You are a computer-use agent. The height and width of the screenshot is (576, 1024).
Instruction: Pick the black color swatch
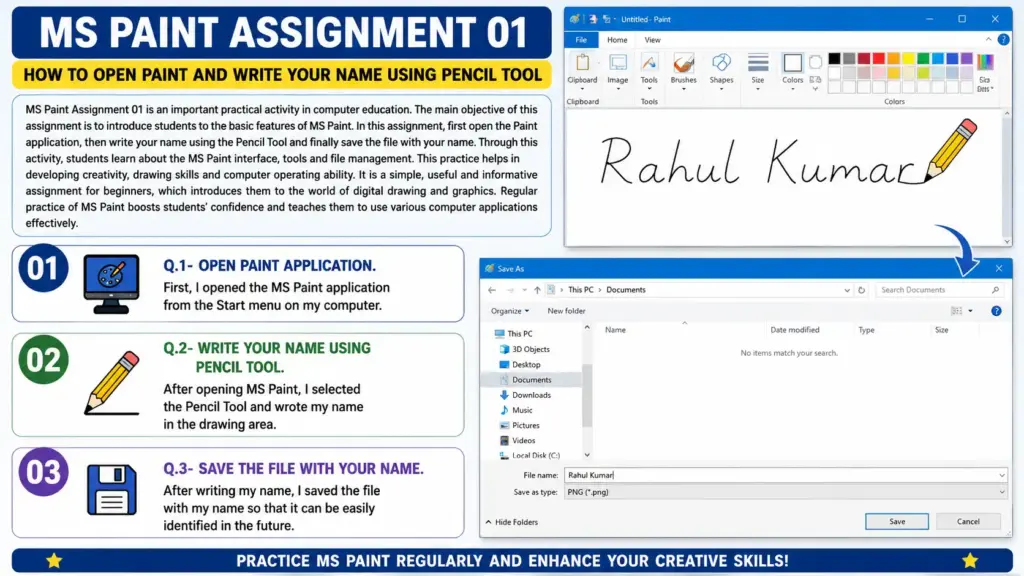[834, 59]
